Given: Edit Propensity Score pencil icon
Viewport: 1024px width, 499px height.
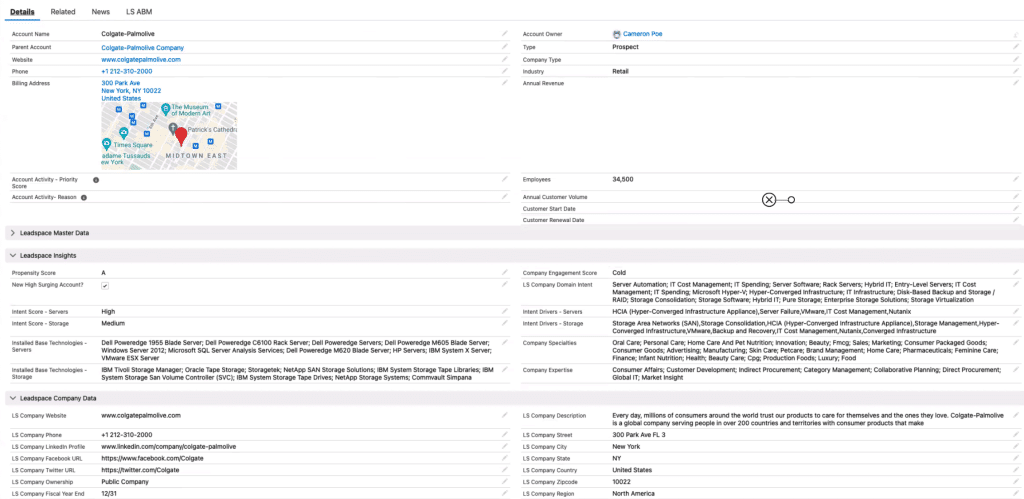Looking at the screenshot, I should tap(504, 272).
